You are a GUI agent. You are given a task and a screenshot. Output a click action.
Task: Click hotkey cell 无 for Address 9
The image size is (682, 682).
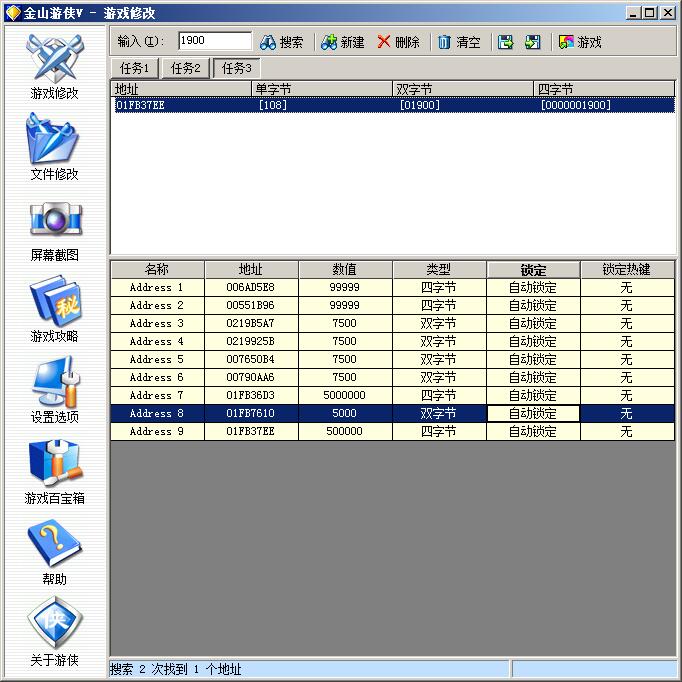[627, 431]
